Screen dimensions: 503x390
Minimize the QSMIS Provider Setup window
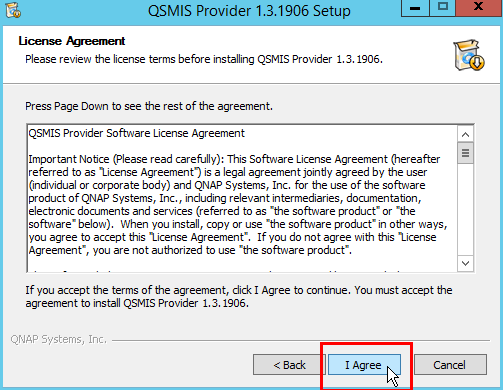415,8
